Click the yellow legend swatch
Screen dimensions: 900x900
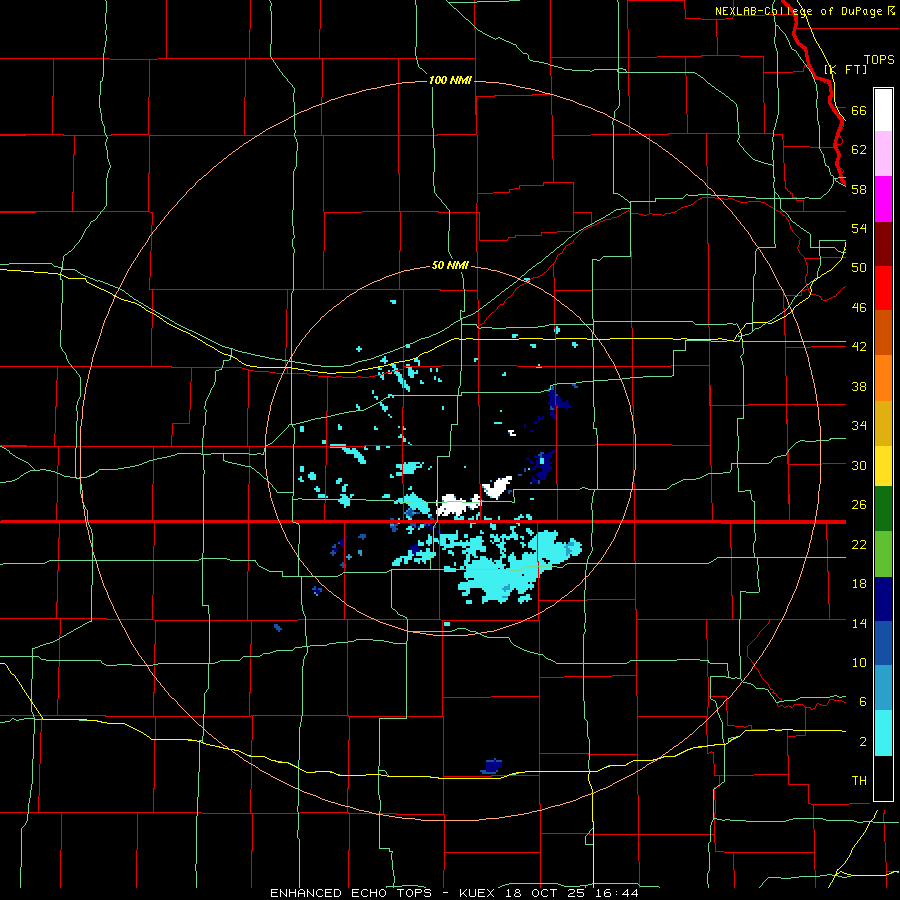pos(883,466)
